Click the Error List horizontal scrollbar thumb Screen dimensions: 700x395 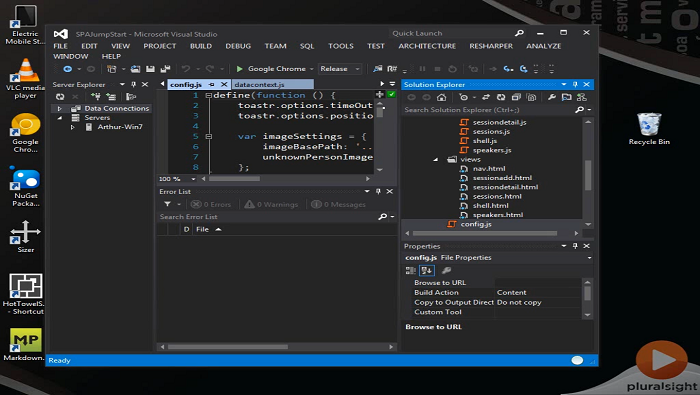227,347
